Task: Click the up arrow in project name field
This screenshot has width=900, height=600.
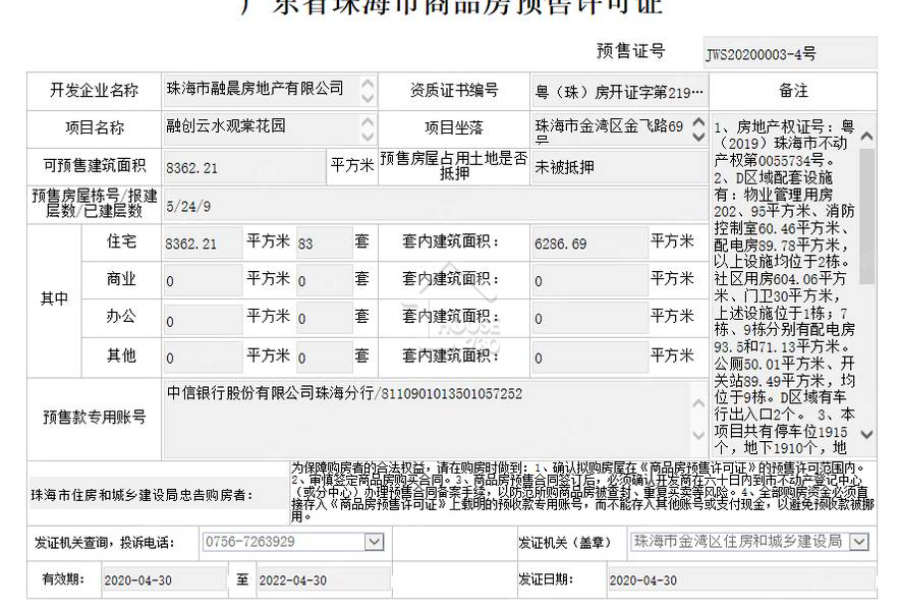Action: (x=367, y=122)
